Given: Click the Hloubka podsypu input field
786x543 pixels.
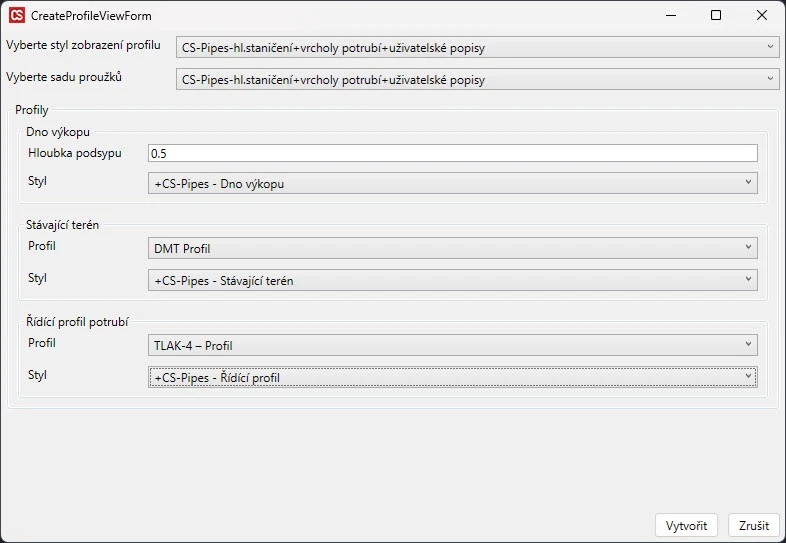Looking at the screenshot, I should [452, 153].
